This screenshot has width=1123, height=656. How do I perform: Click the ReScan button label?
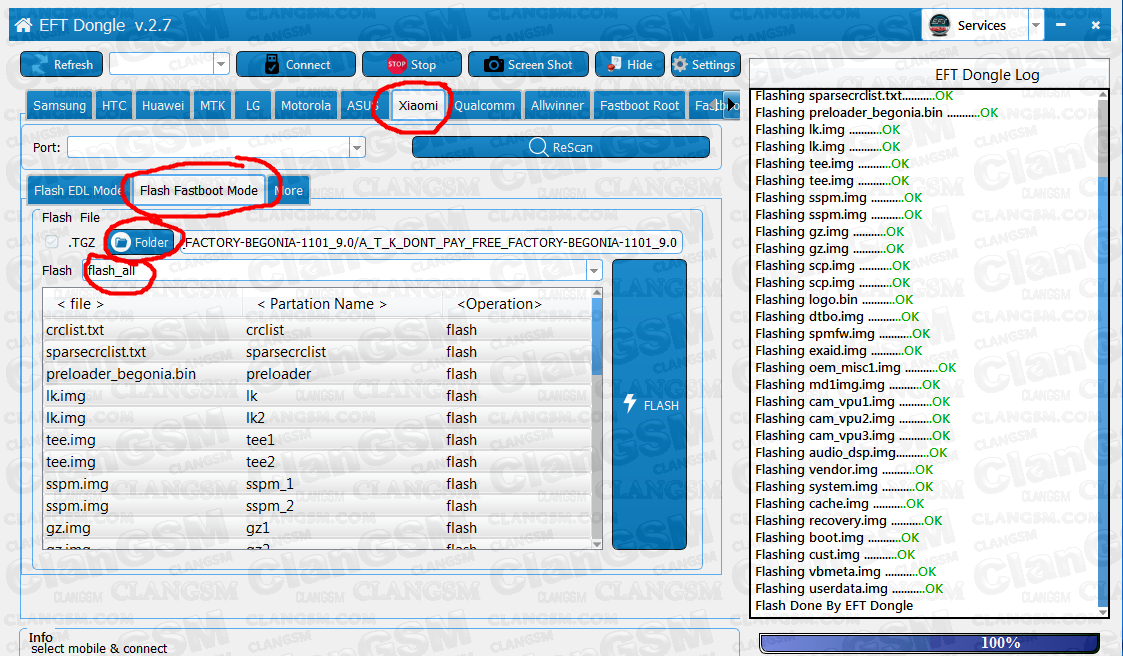(572, 148)
